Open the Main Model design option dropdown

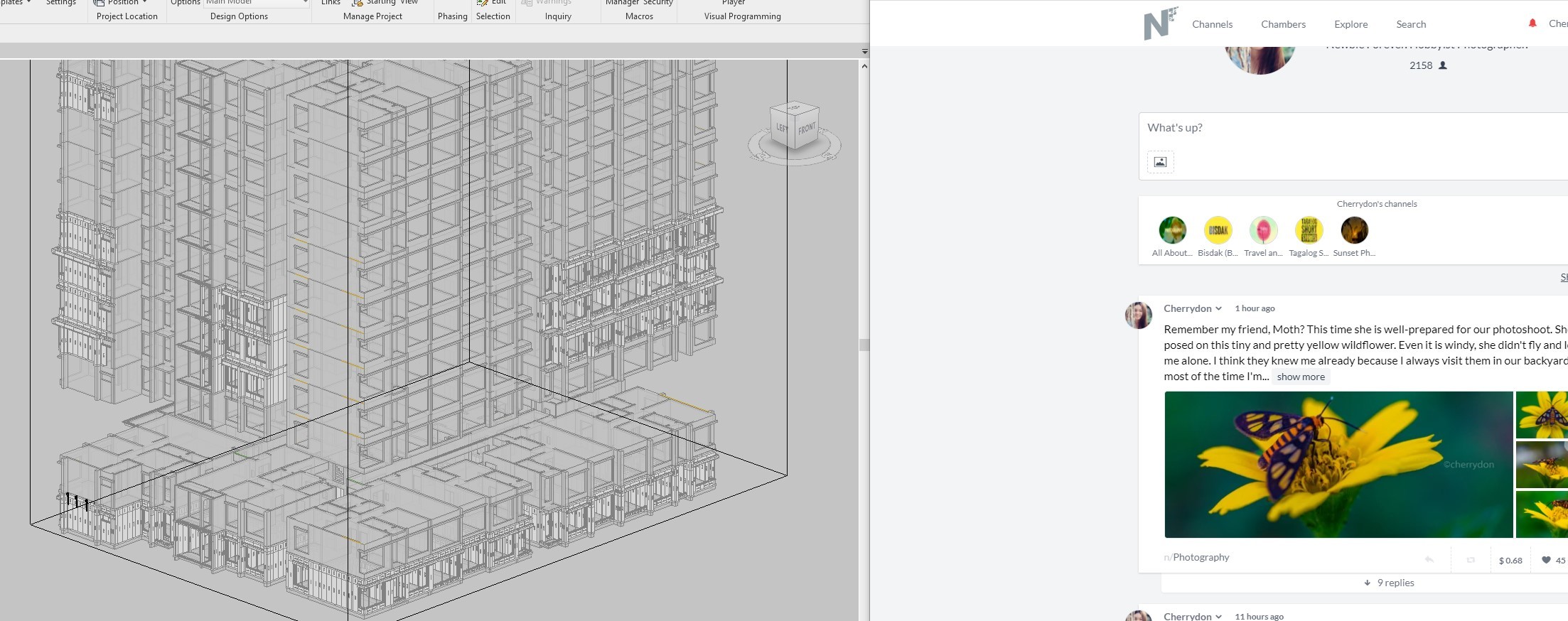pyautogui.click(x=257, y=3)
